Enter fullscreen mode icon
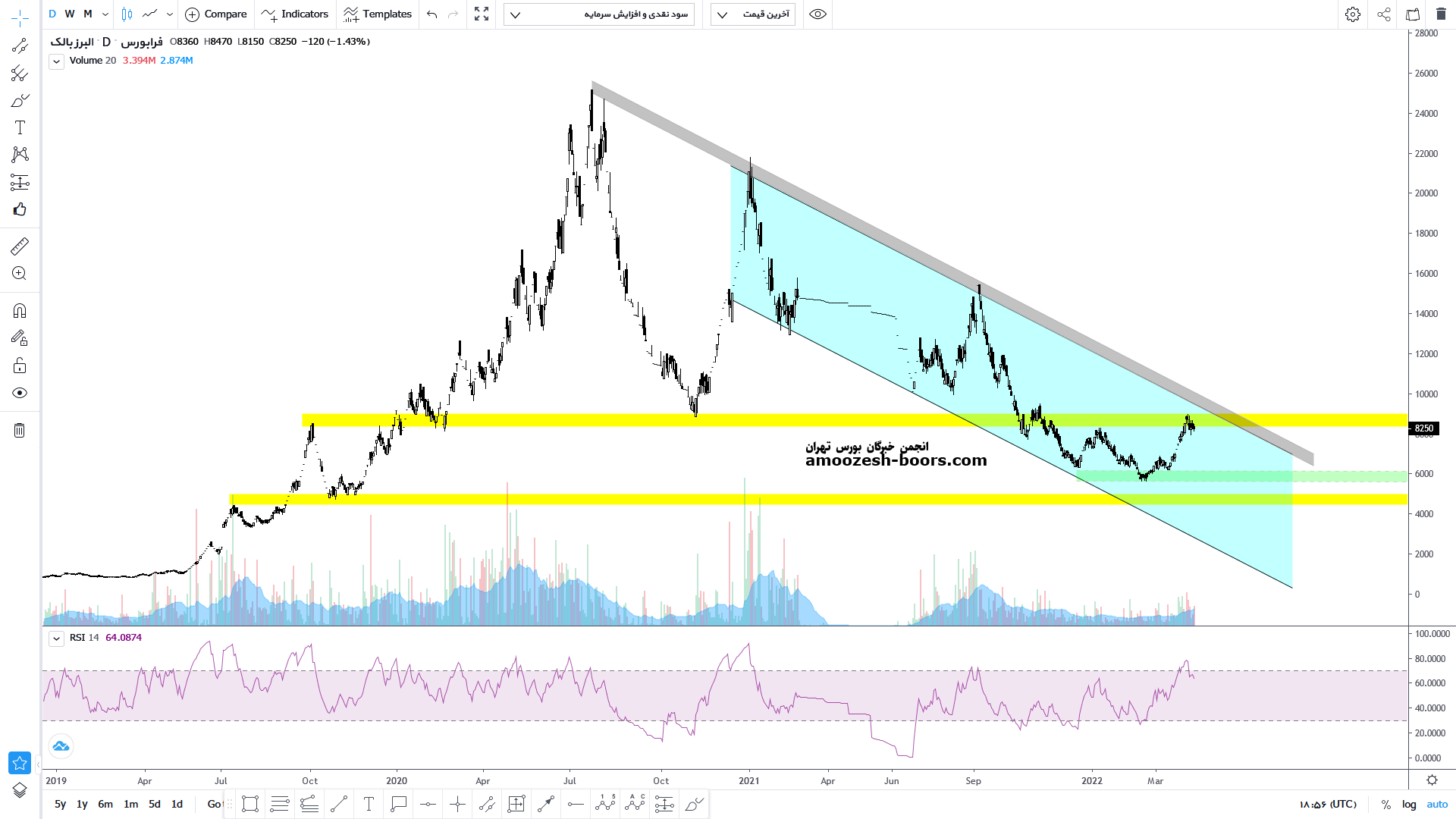Viewport: 1456px width, 819px height. [482, 14]
